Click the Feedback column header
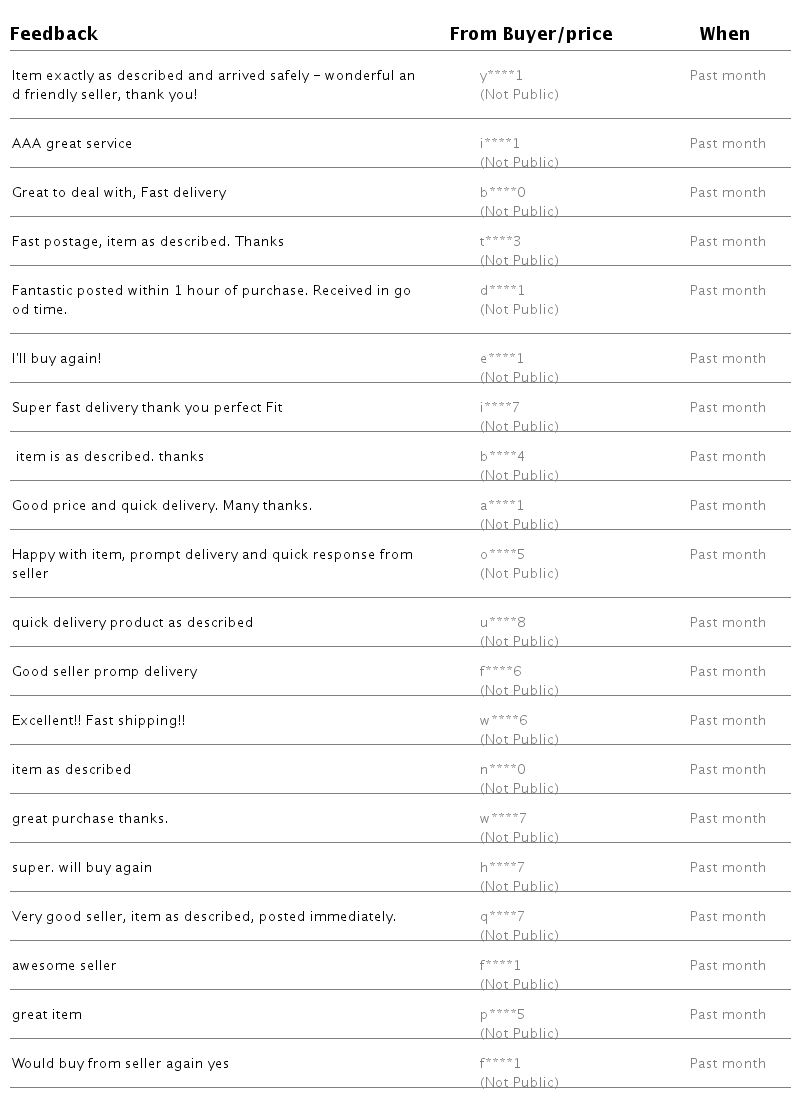 [54, 34]
